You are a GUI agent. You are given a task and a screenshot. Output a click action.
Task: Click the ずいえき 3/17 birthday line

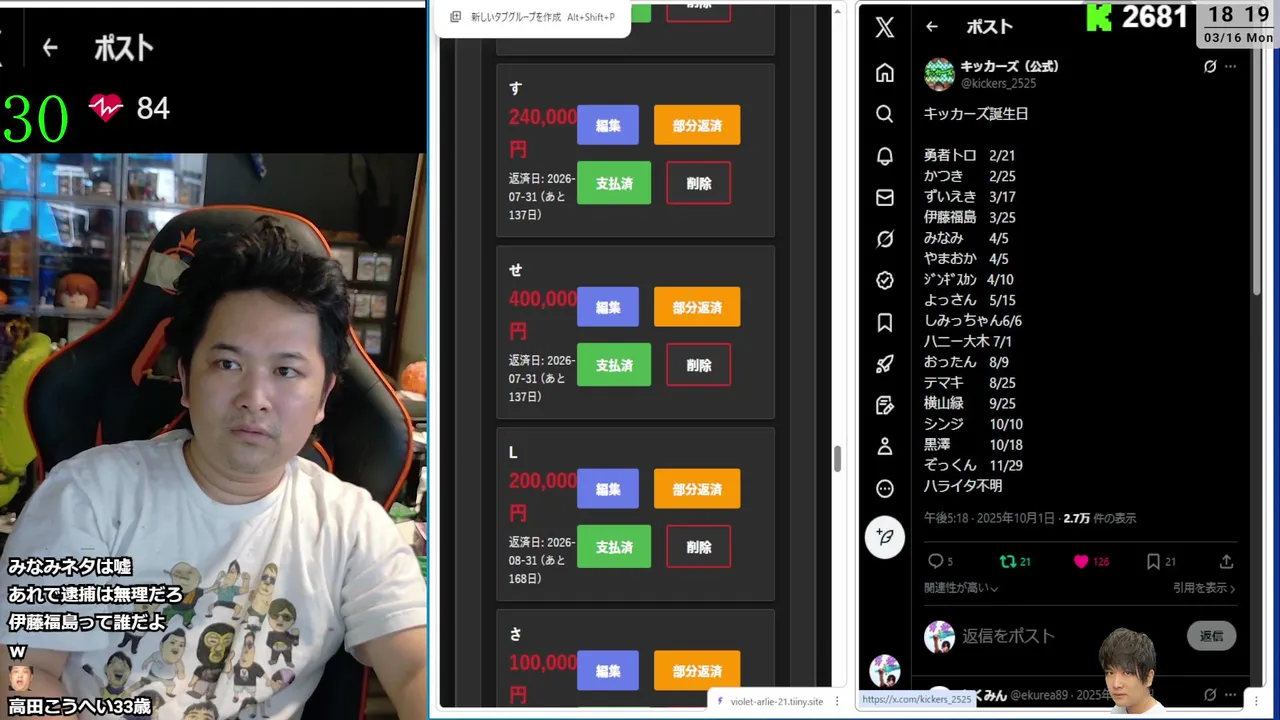click(969, 197)
